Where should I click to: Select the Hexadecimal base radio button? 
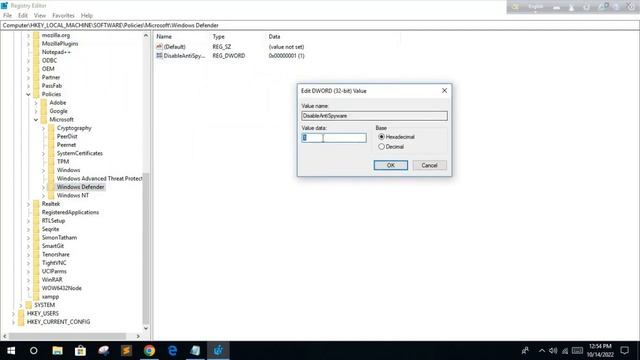coord(381,137)
